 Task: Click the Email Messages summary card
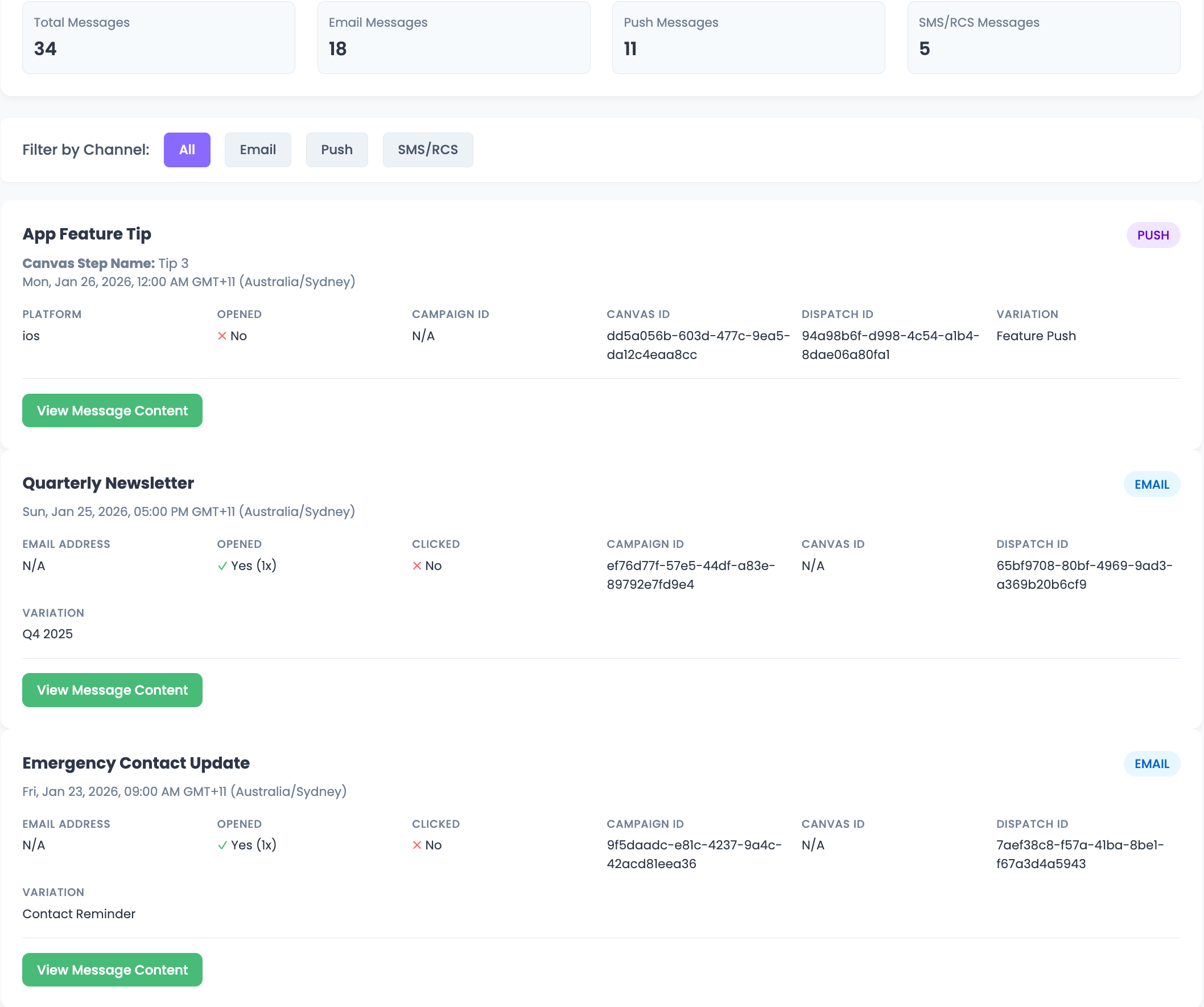point(453,37)
